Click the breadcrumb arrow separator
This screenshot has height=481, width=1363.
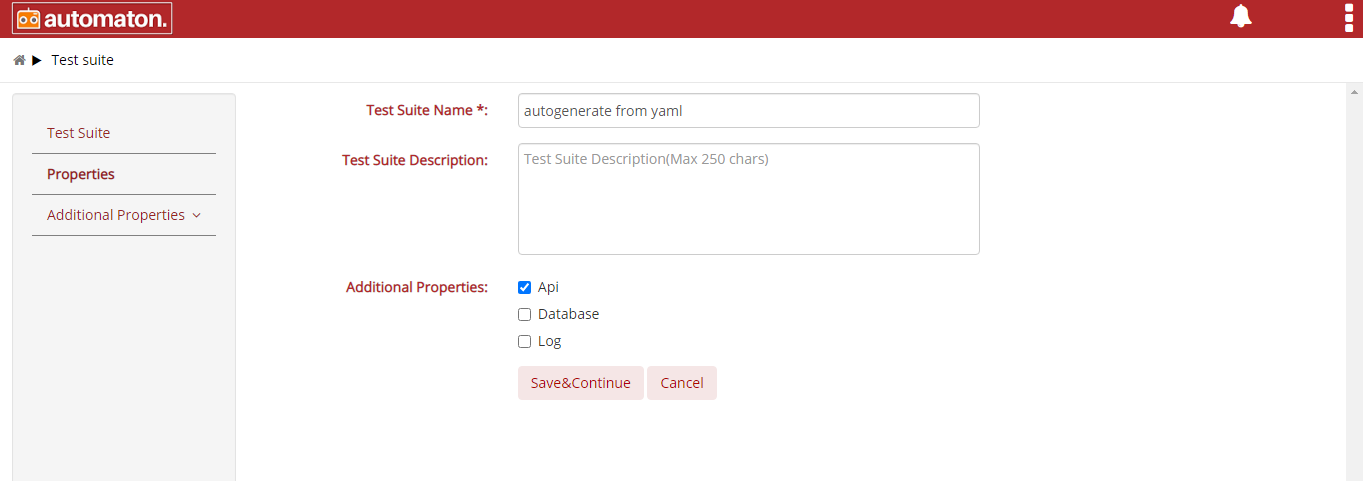(37, 60)
